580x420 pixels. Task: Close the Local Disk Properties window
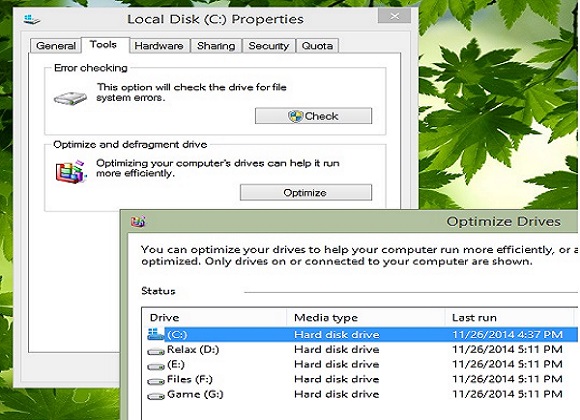point(394,16)
